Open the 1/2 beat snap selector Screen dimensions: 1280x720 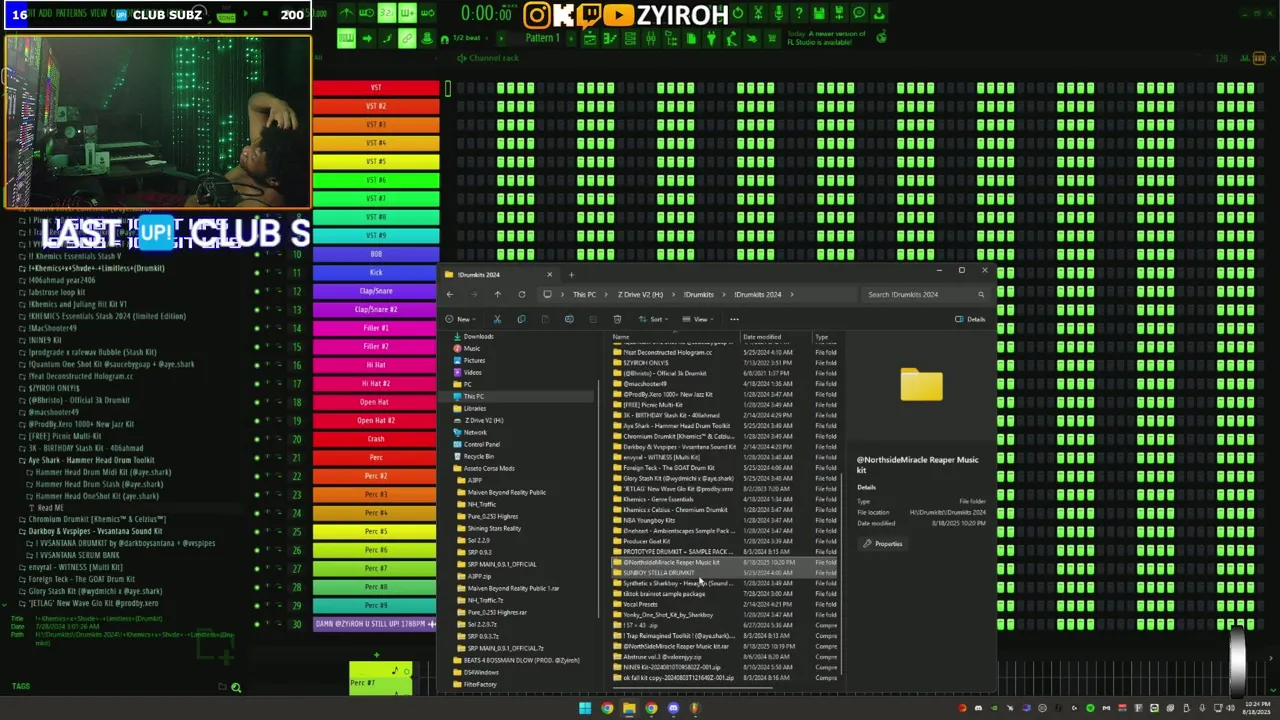coord(467,38)
